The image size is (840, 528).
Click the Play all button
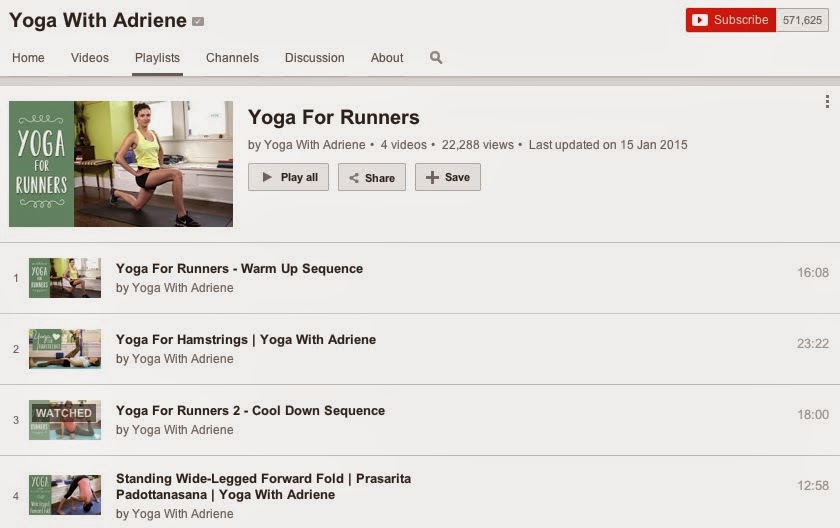(288, 177)
